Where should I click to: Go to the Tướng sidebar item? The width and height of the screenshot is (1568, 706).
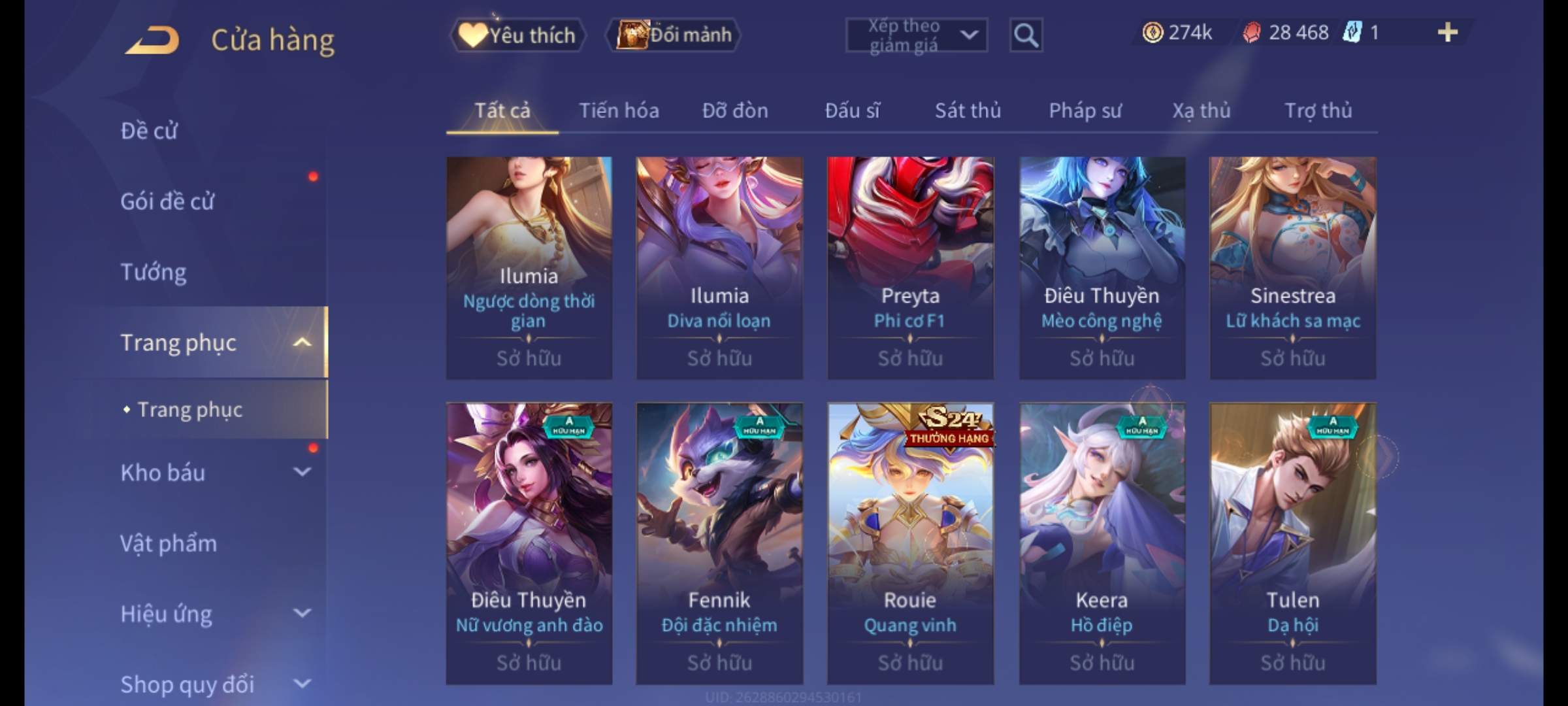click(153, 272)
